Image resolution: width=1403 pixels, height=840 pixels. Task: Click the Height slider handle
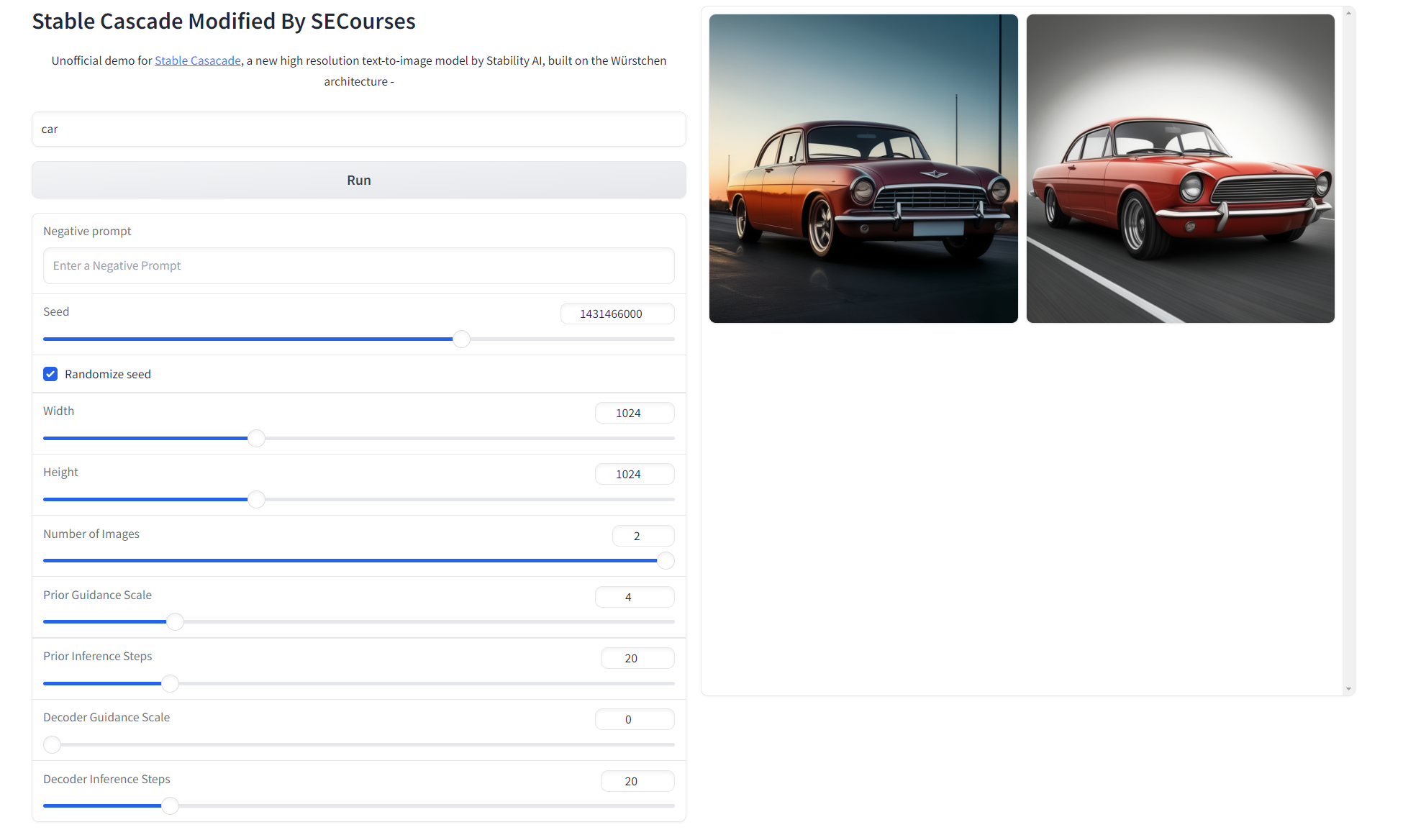[256, 499]
